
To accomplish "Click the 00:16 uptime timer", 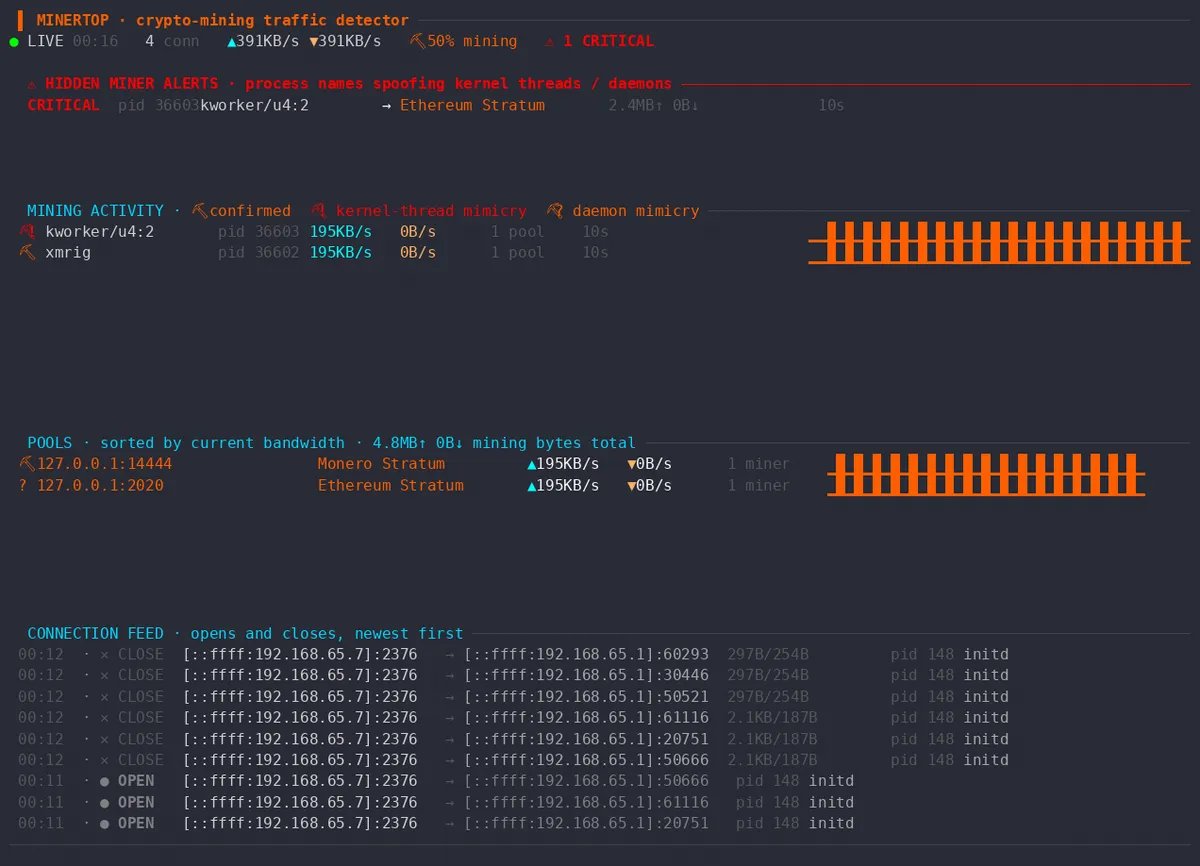I will (x=95, y=41).
